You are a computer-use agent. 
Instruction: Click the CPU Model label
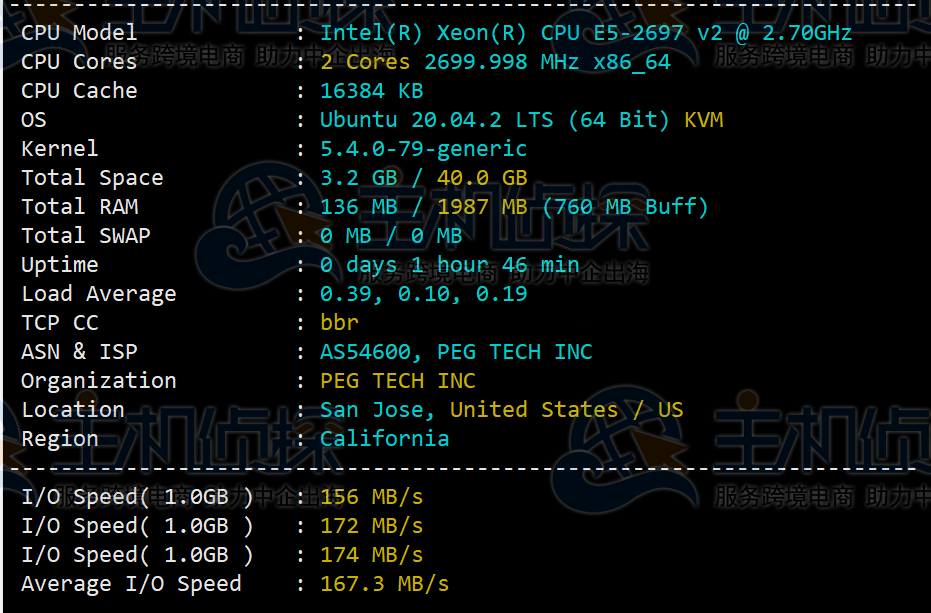click(x=79, y=33)
